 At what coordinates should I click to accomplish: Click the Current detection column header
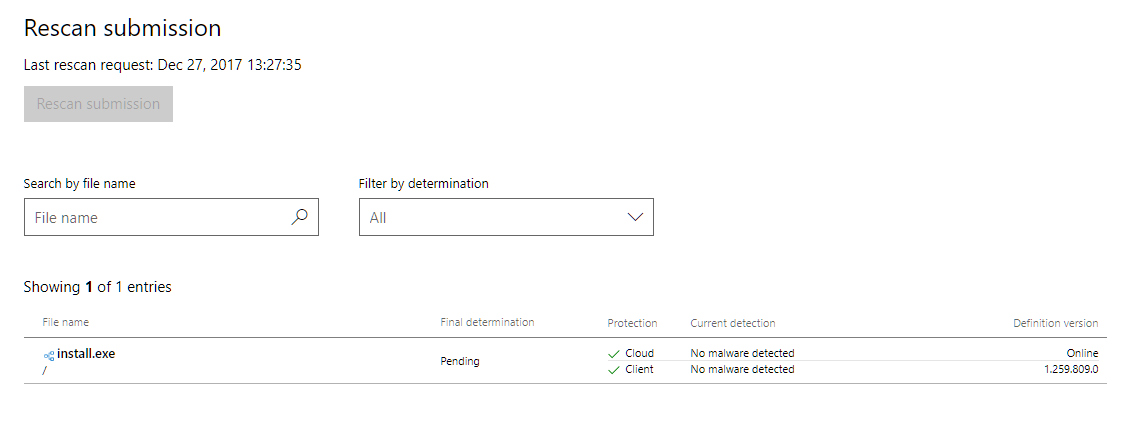click(x=732, y=323)
